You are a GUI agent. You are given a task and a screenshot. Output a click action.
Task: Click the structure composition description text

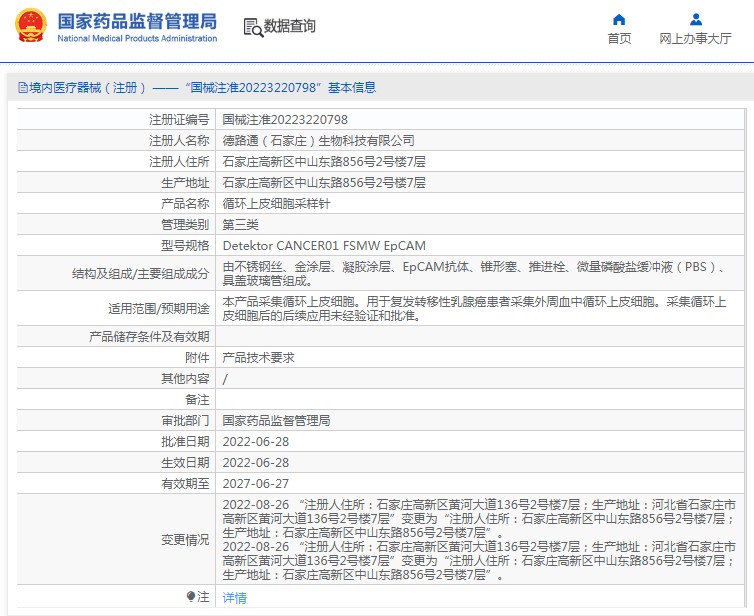click(474, 274)
